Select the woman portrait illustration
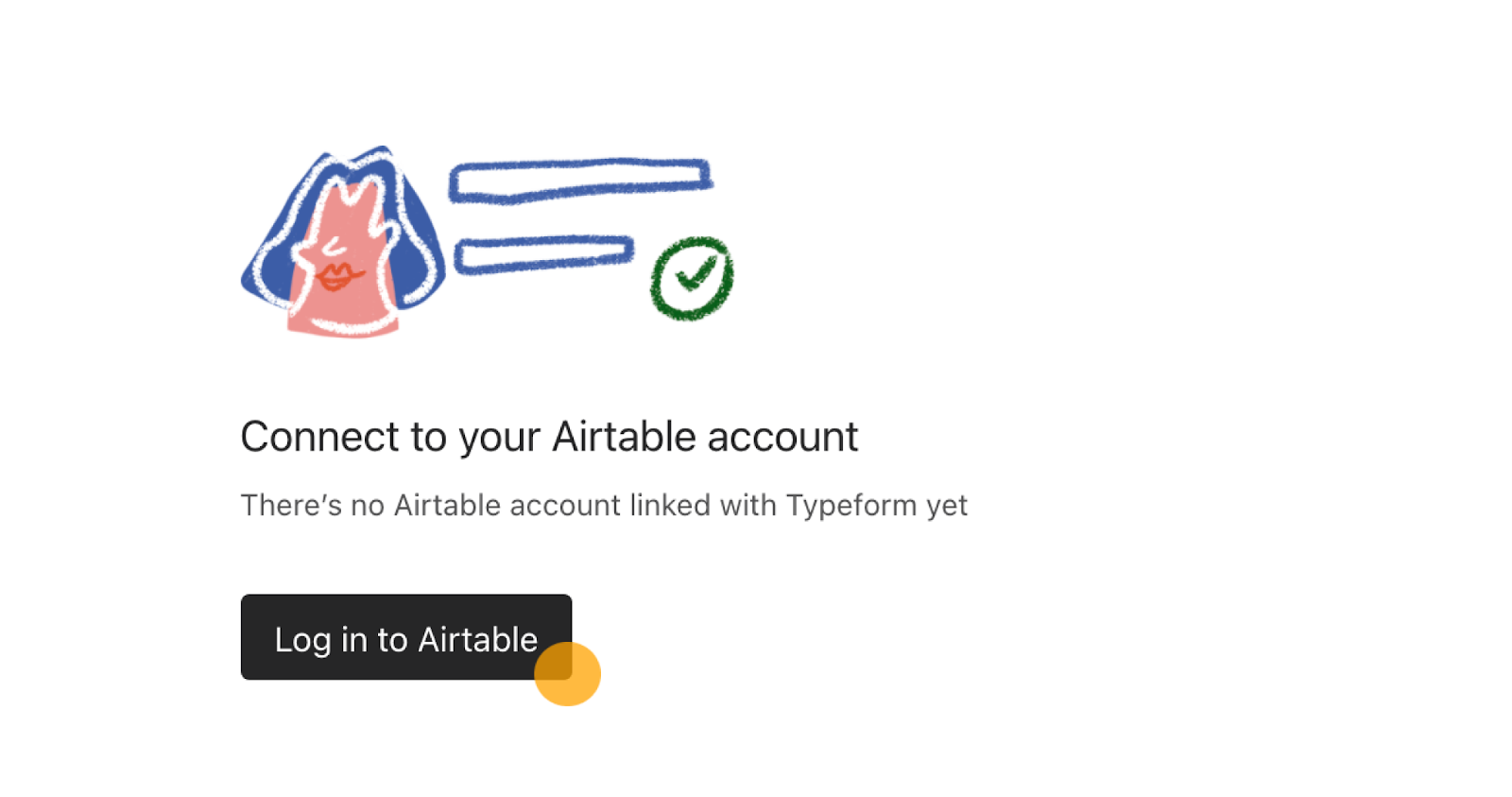The width and height of the screenshot is (1512, 797). pyautogui.click(x=343, y=242)
